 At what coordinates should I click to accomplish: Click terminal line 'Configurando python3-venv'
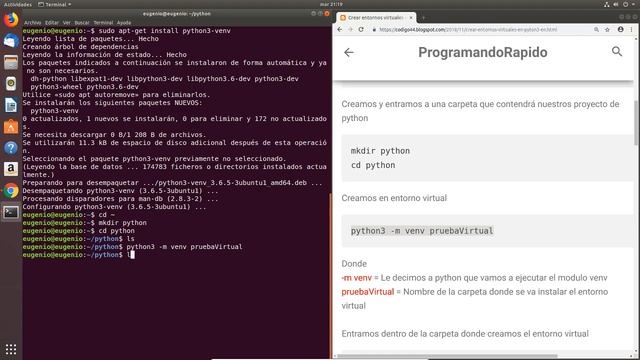114,207
